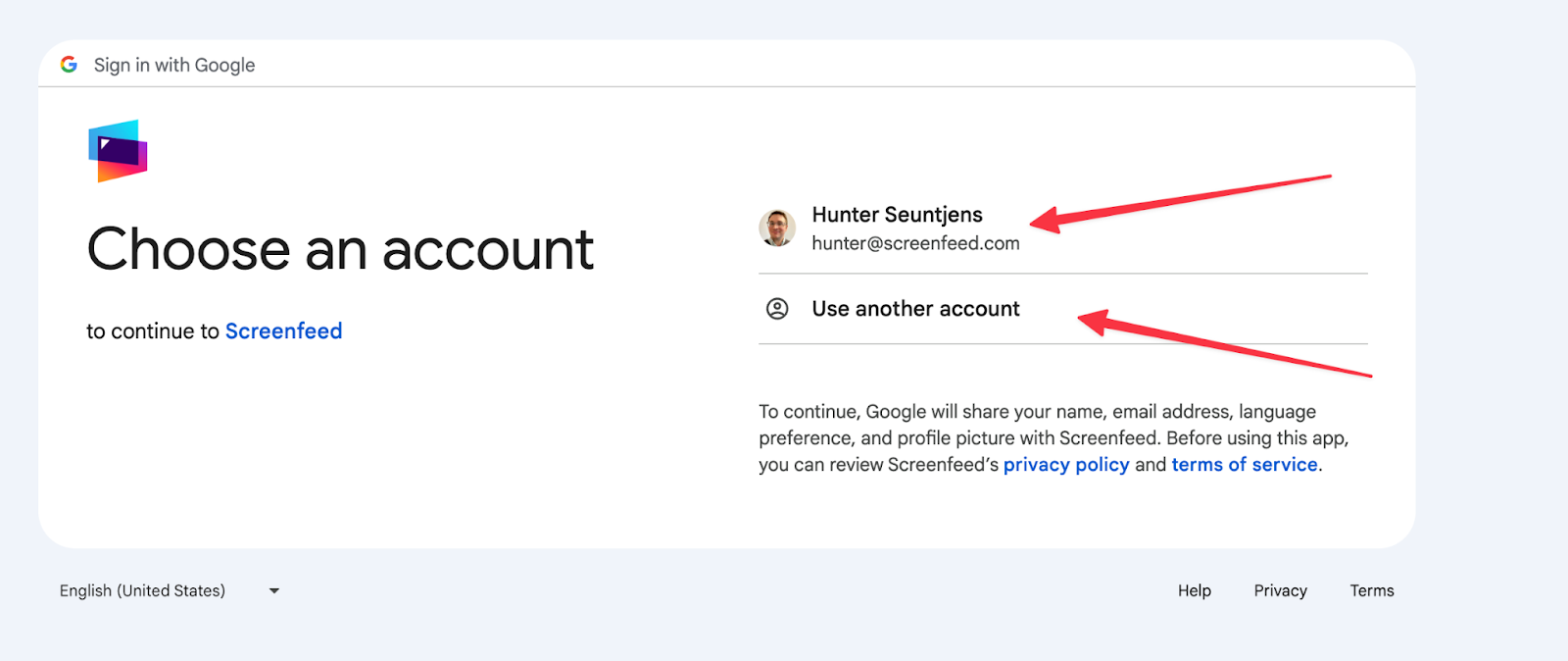The image size is (1568, 661).
Task: Select Hunter Seuntjens profile picture
Action: [777, 228]
